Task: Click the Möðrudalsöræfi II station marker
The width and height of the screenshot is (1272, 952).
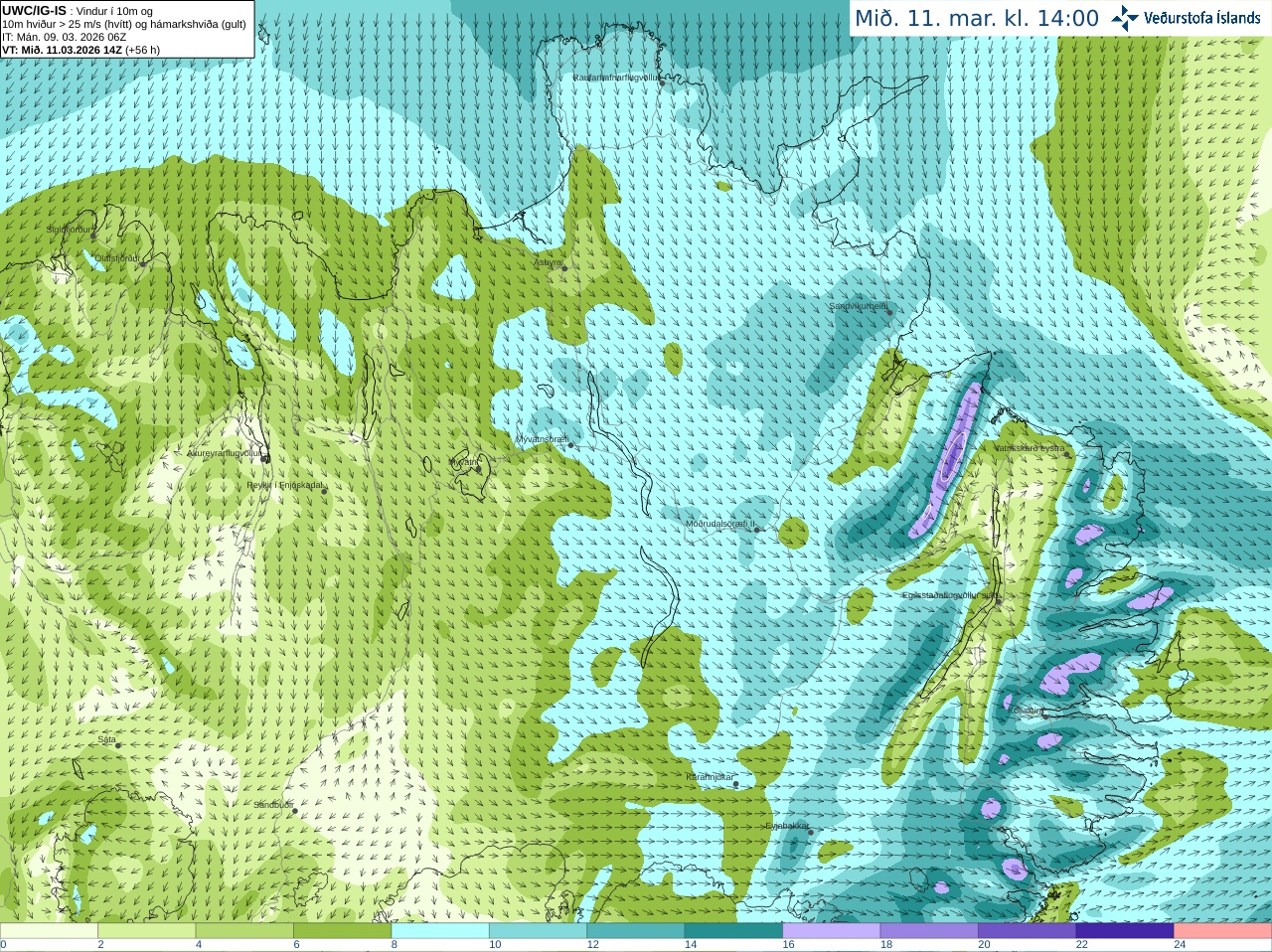Action: [756, 530]
